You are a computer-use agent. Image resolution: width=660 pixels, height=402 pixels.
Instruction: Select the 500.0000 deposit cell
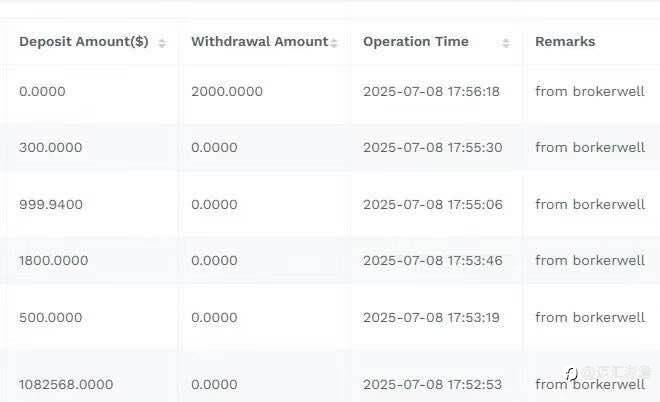pos(50,318)
